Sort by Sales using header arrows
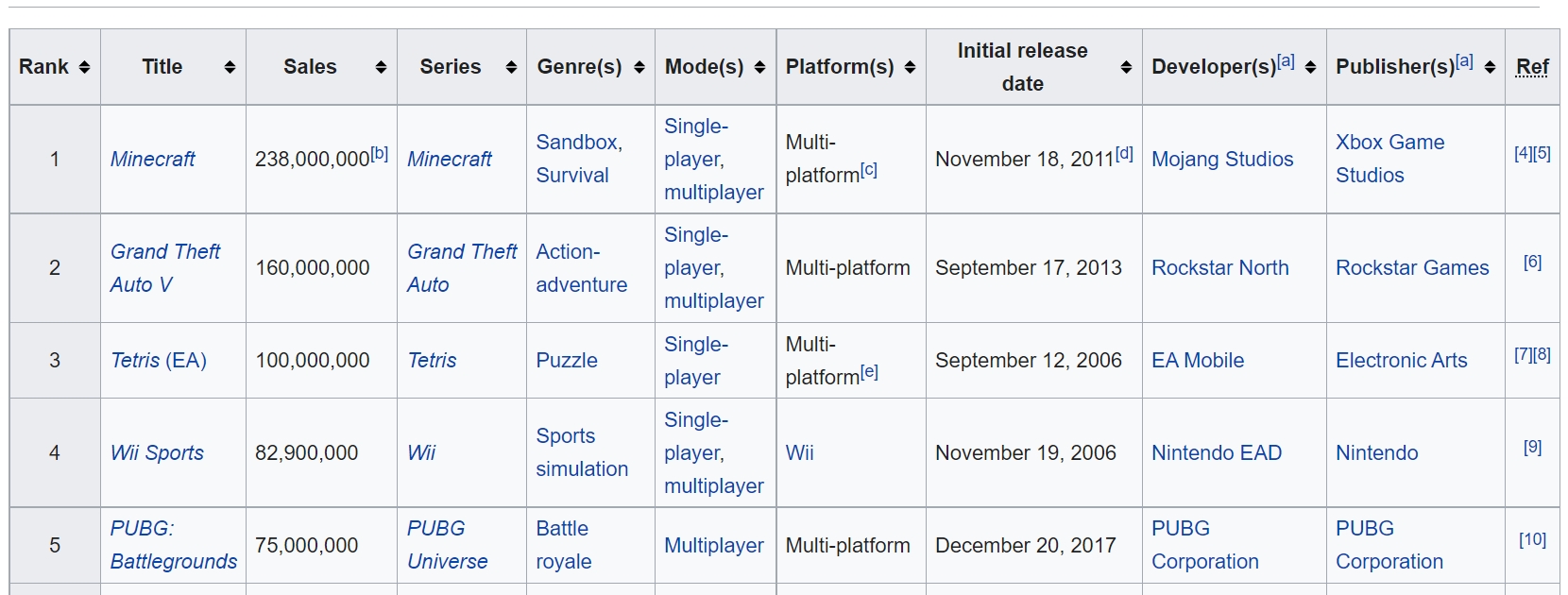This screenshot has width=1568, height=595. [381, 67]
